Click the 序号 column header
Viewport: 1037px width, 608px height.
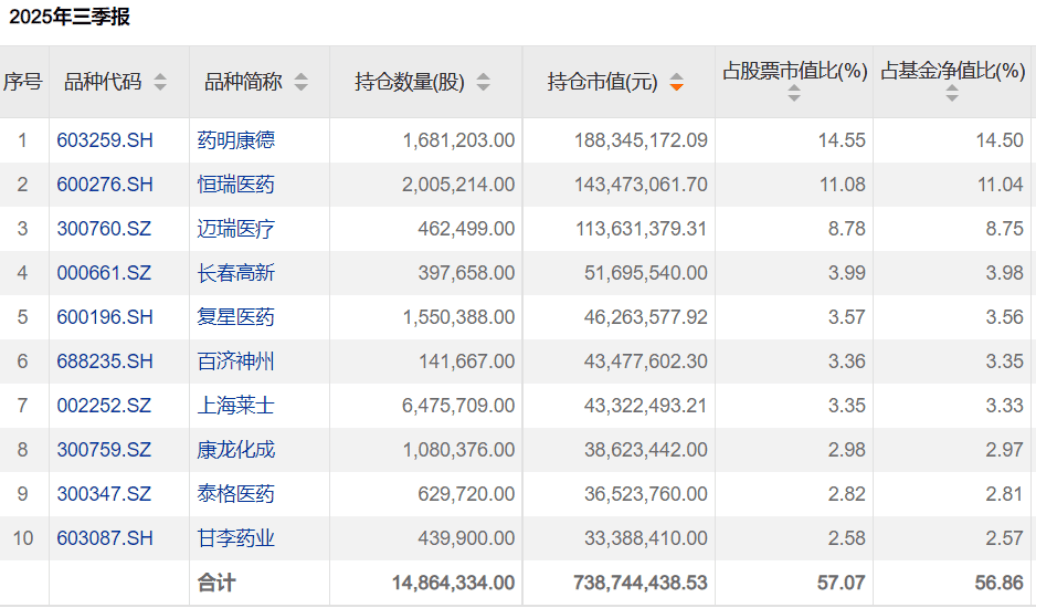pyautogui.click(x=23, y=82)
